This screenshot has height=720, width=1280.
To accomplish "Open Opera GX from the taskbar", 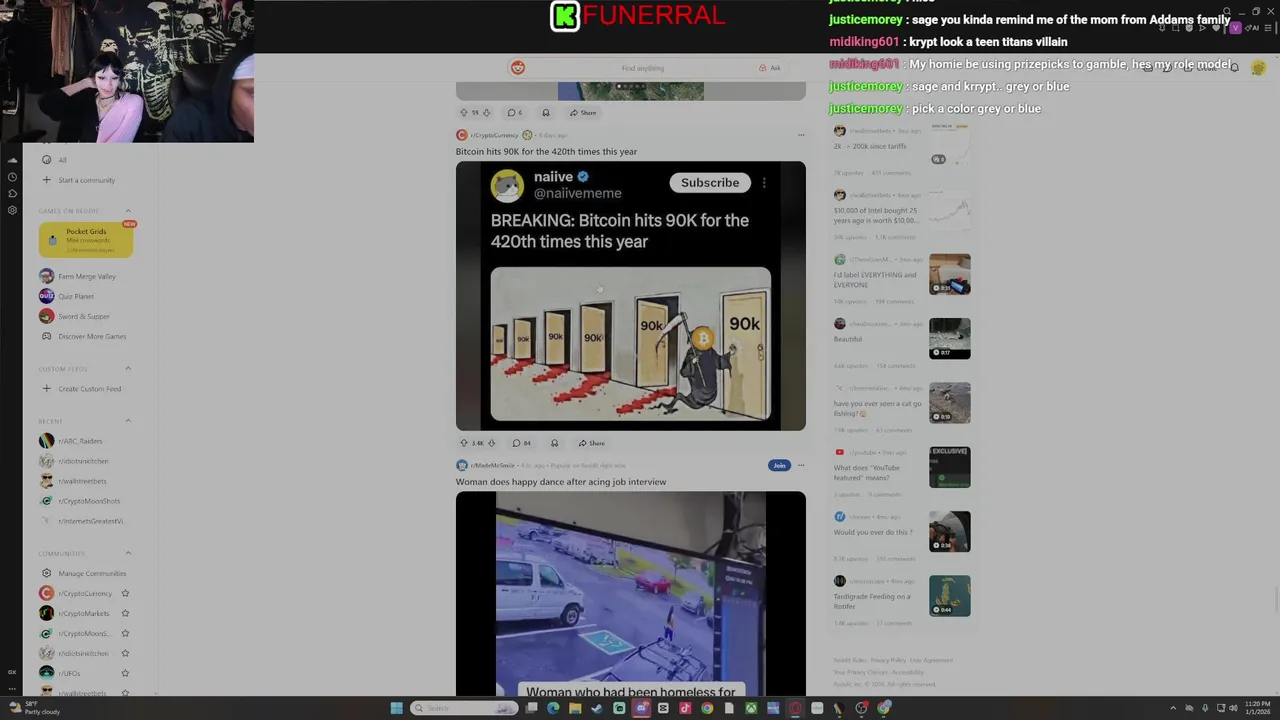I will pyautogui.click(x=795, y=708).
